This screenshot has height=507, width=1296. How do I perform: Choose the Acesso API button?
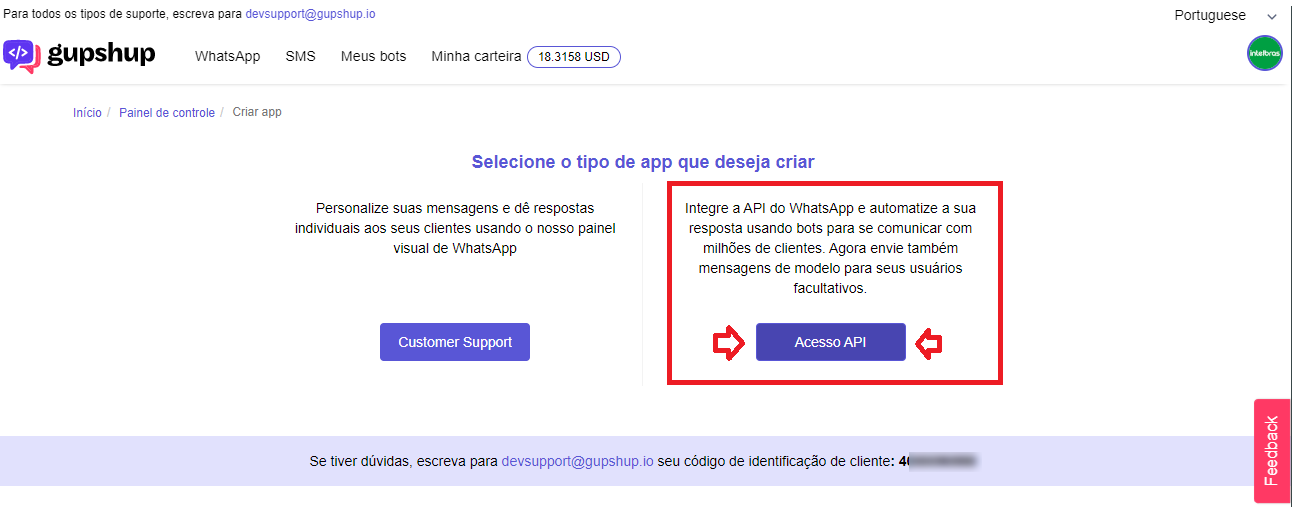pyautogui.click(x=830, y=342)
